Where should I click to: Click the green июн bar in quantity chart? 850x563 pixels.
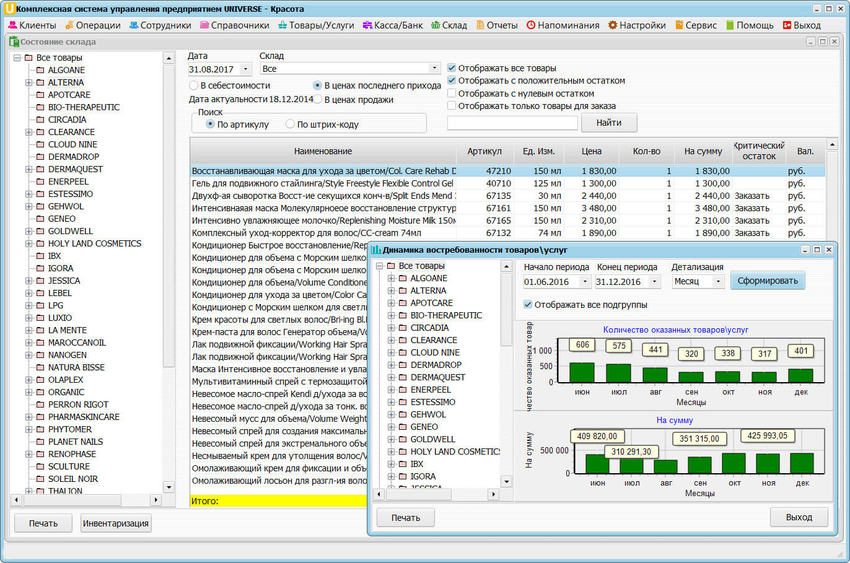(582, 373)
